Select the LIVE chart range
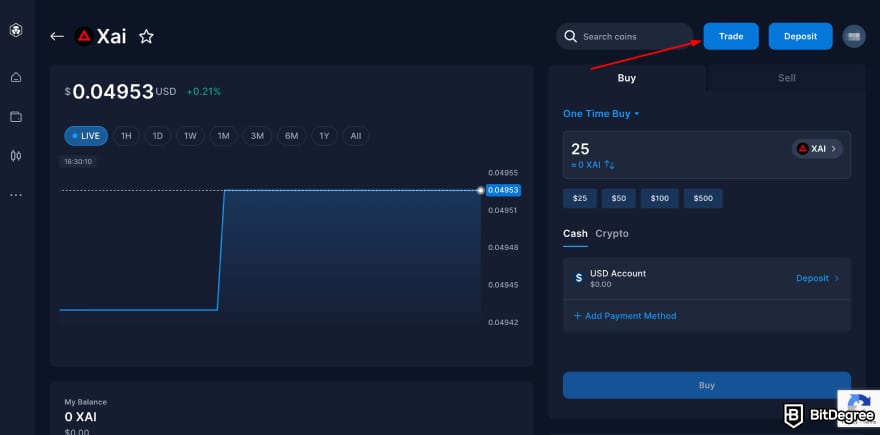880x435 pixels. click(x=86, y=136)
